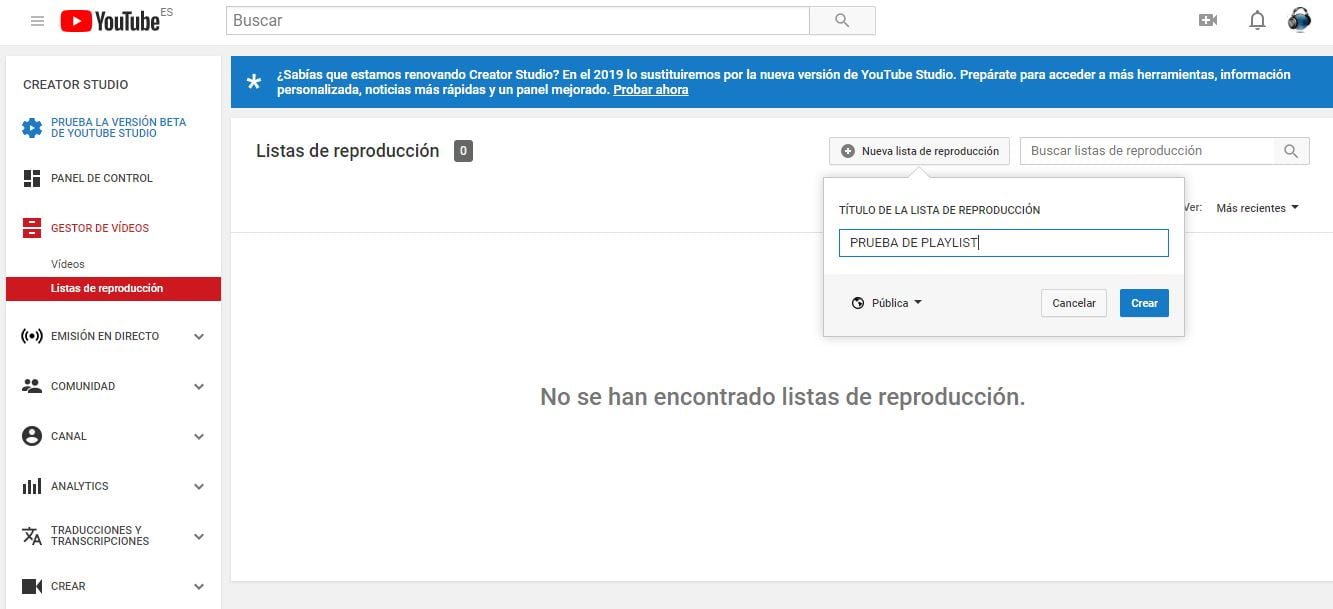Select Vídeos in the sidebar

(x=68, y=264)
